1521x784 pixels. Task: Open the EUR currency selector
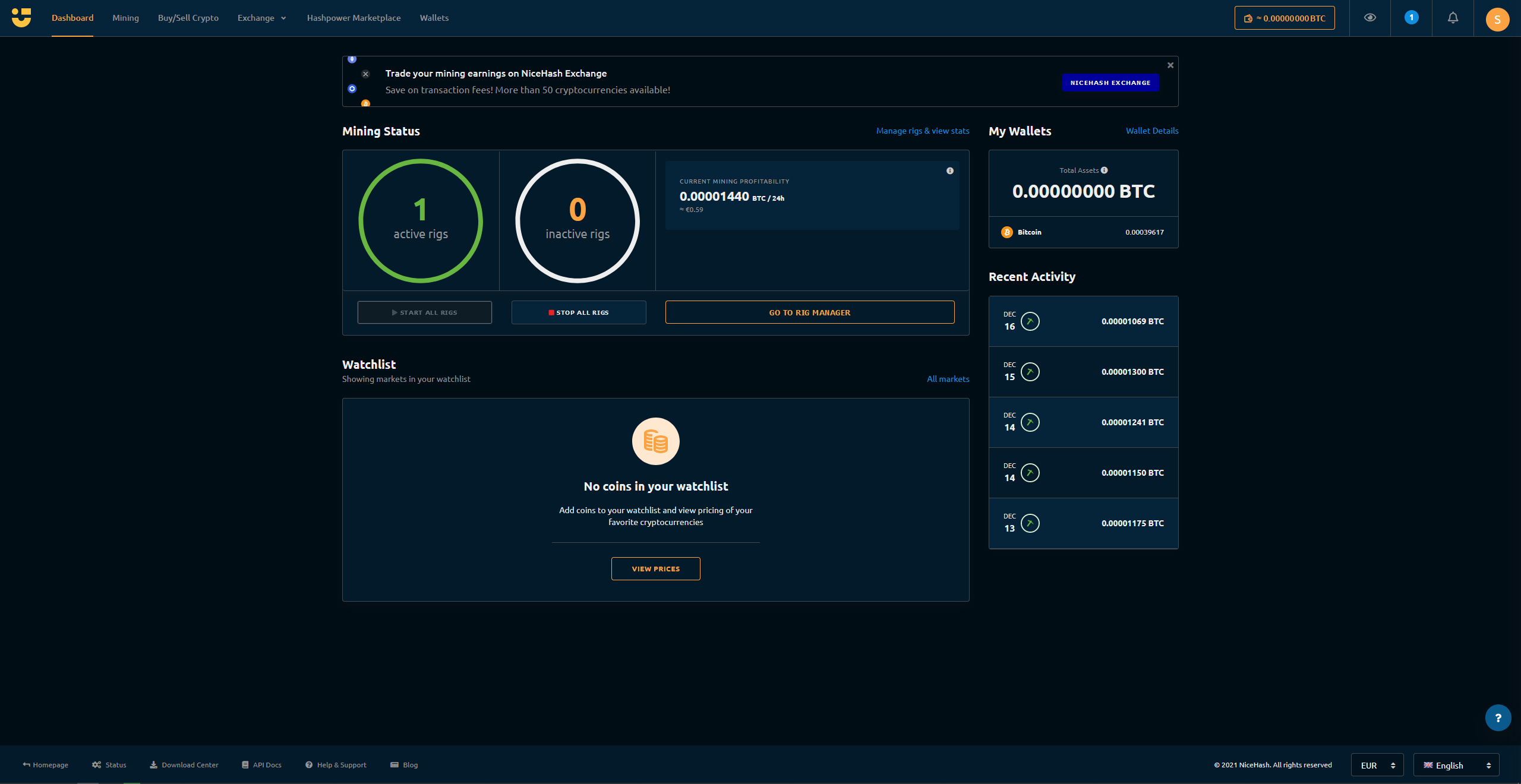[x=1377, y=765]
